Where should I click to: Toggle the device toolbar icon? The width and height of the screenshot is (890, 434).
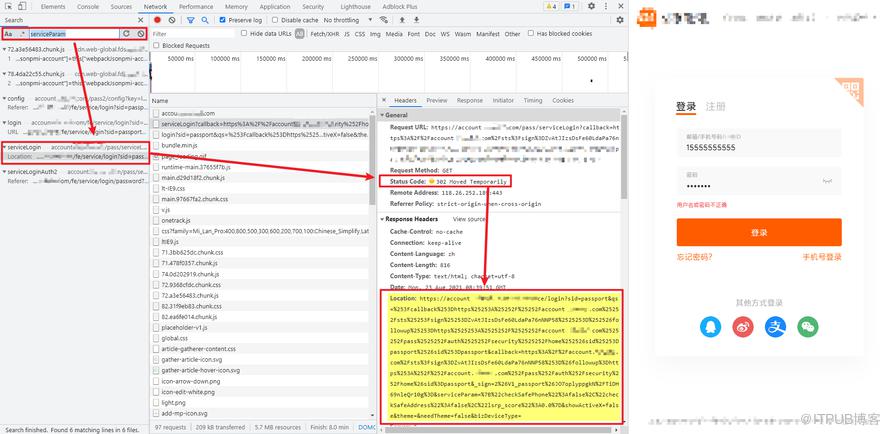click(x=21, y=6)
